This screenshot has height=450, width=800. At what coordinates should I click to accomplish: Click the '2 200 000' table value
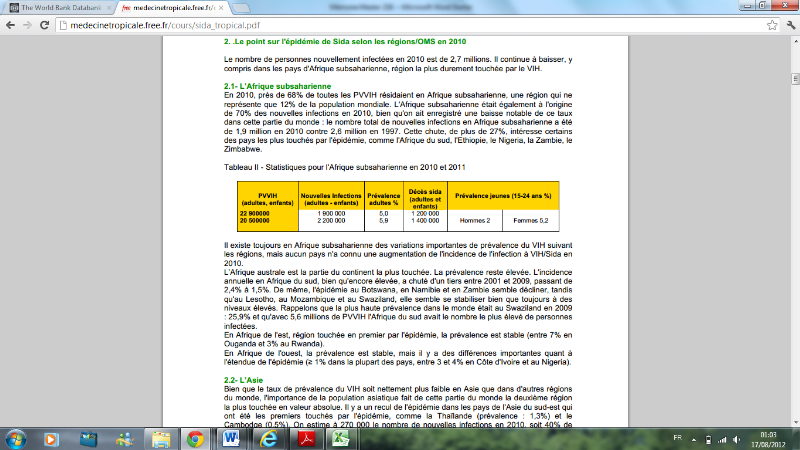click(331, 221)
